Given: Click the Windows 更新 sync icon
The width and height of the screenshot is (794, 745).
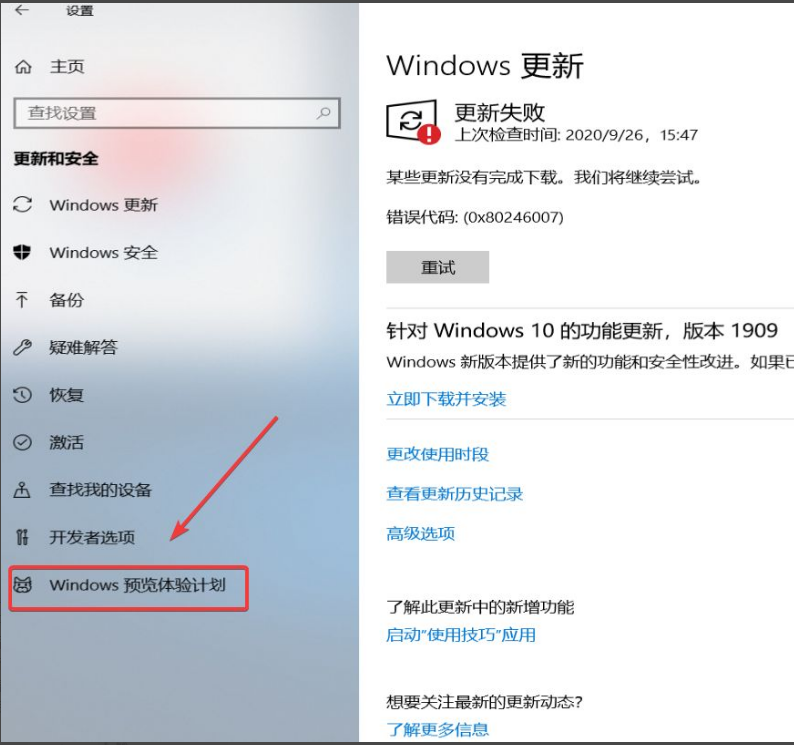Looking at the screenshot, I should pyautogui.click(x=22, y=205).
